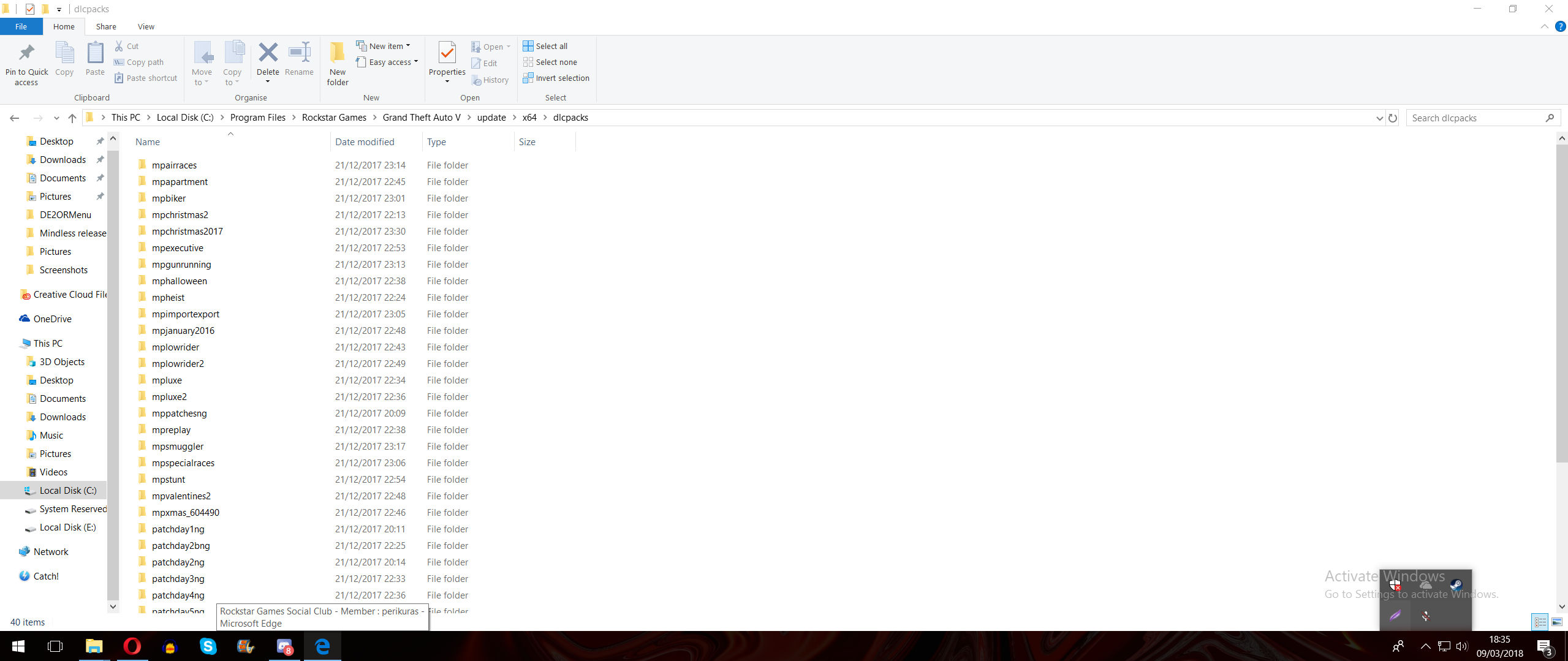The image size is (1568, 661).
Task: Open the New item dropdown
Action: click(x=384, y=46)
